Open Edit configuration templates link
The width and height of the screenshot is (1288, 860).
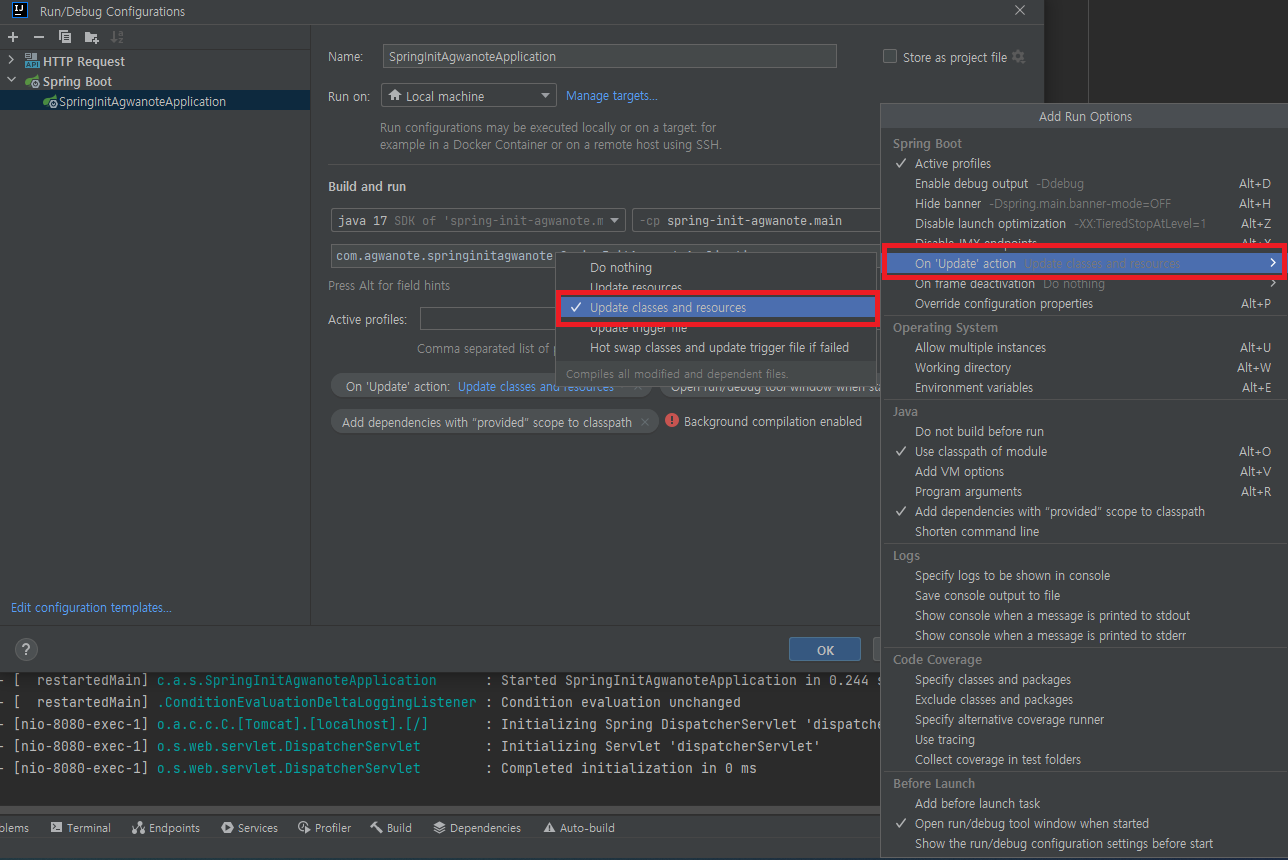91,607
